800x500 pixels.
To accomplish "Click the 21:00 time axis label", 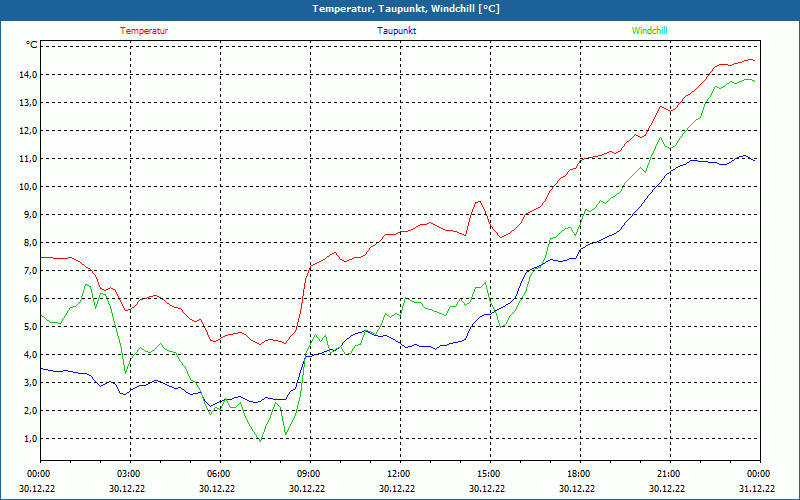I will coord(670,474).
